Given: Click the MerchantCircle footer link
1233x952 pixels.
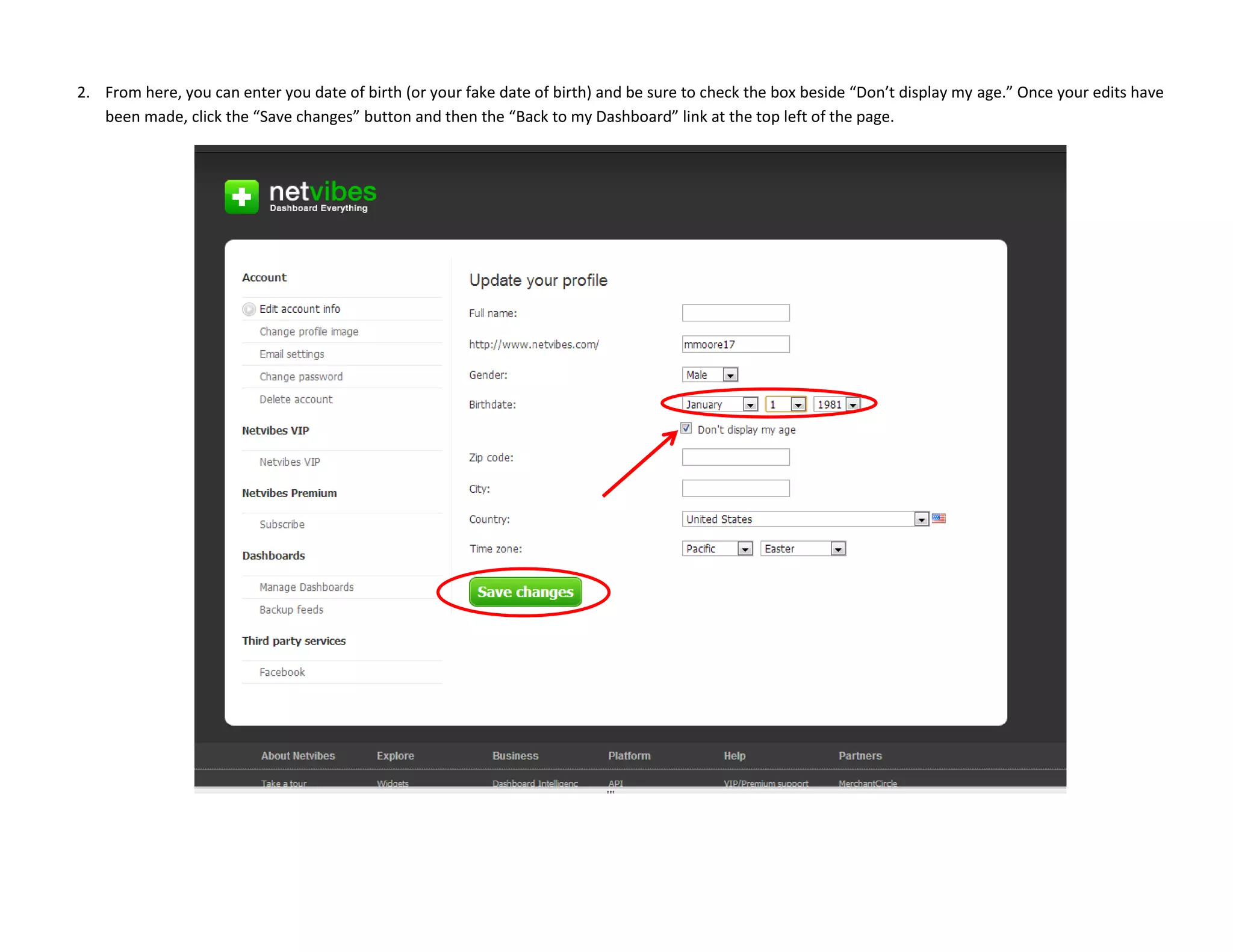Looking at the screenshot, I should [x=868, y=784].
